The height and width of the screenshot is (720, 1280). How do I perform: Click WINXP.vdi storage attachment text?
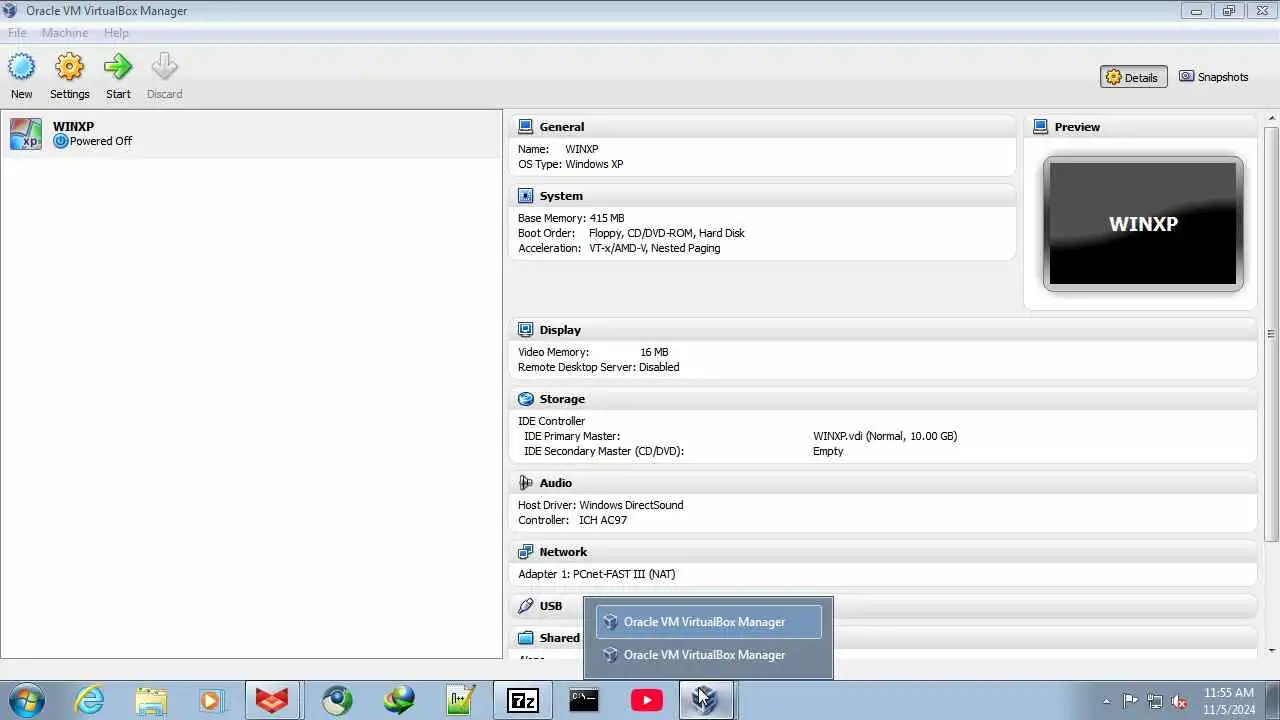point(885,436)
